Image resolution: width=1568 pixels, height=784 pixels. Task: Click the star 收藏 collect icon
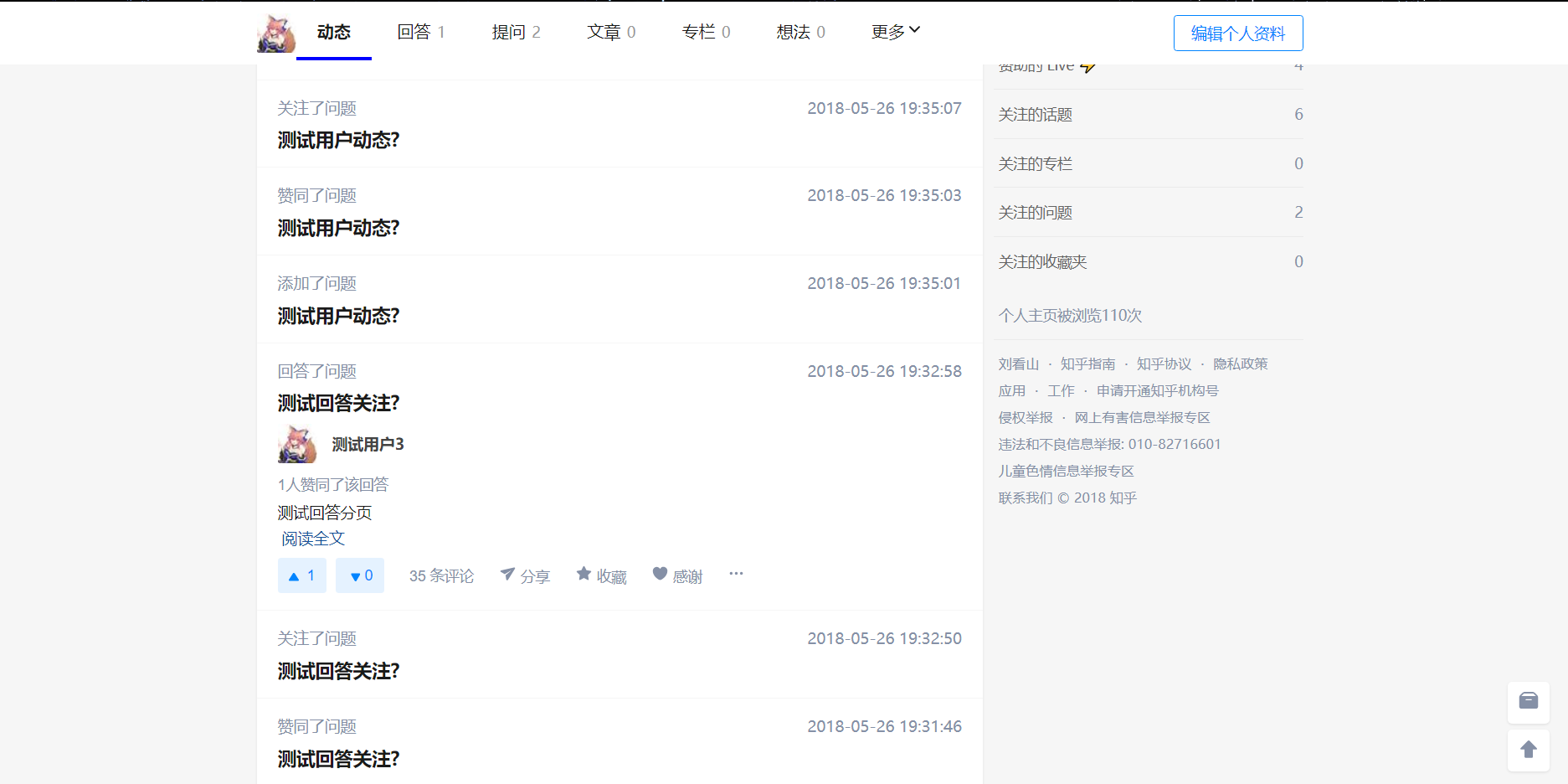click(602, 575)
